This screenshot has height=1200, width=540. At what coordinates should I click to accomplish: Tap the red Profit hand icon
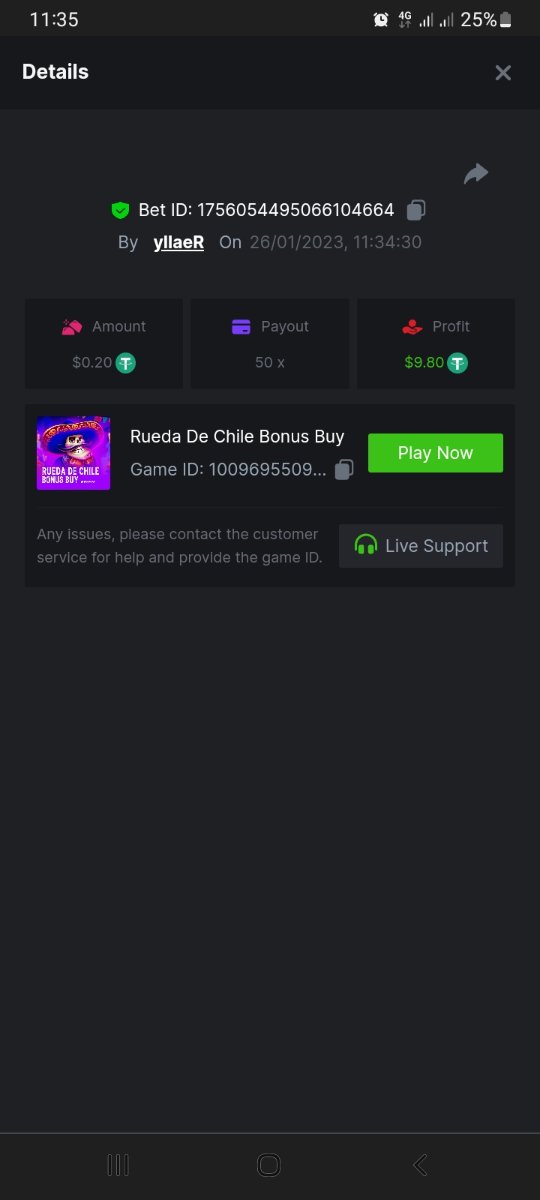pos(412,327)
